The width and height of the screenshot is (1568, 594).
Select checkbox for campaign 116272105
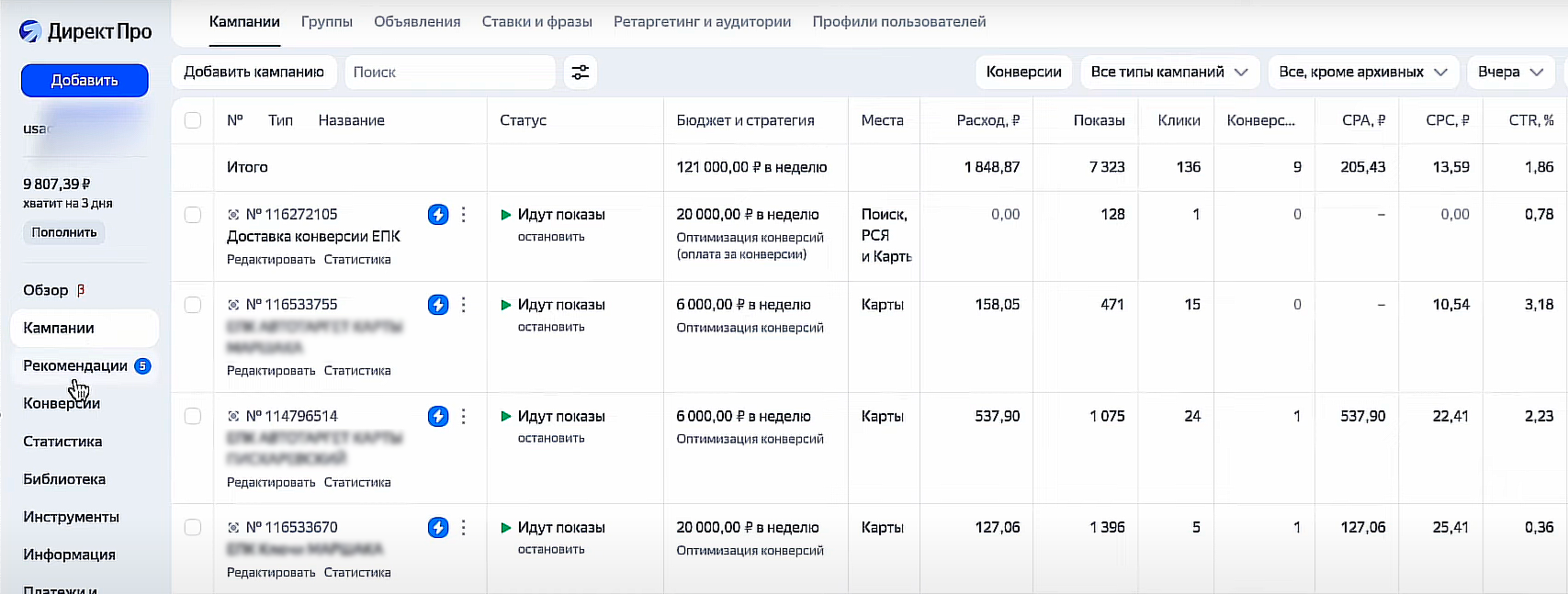coord(193,215)
